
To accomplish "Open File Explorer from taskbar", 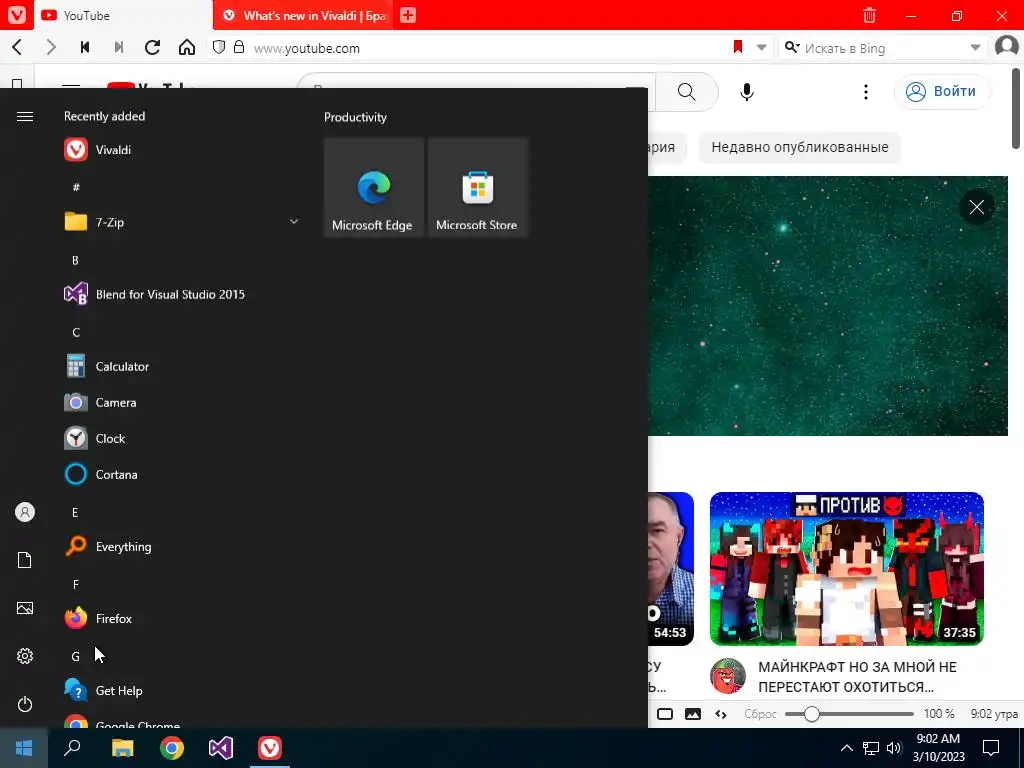I will 122,748.
